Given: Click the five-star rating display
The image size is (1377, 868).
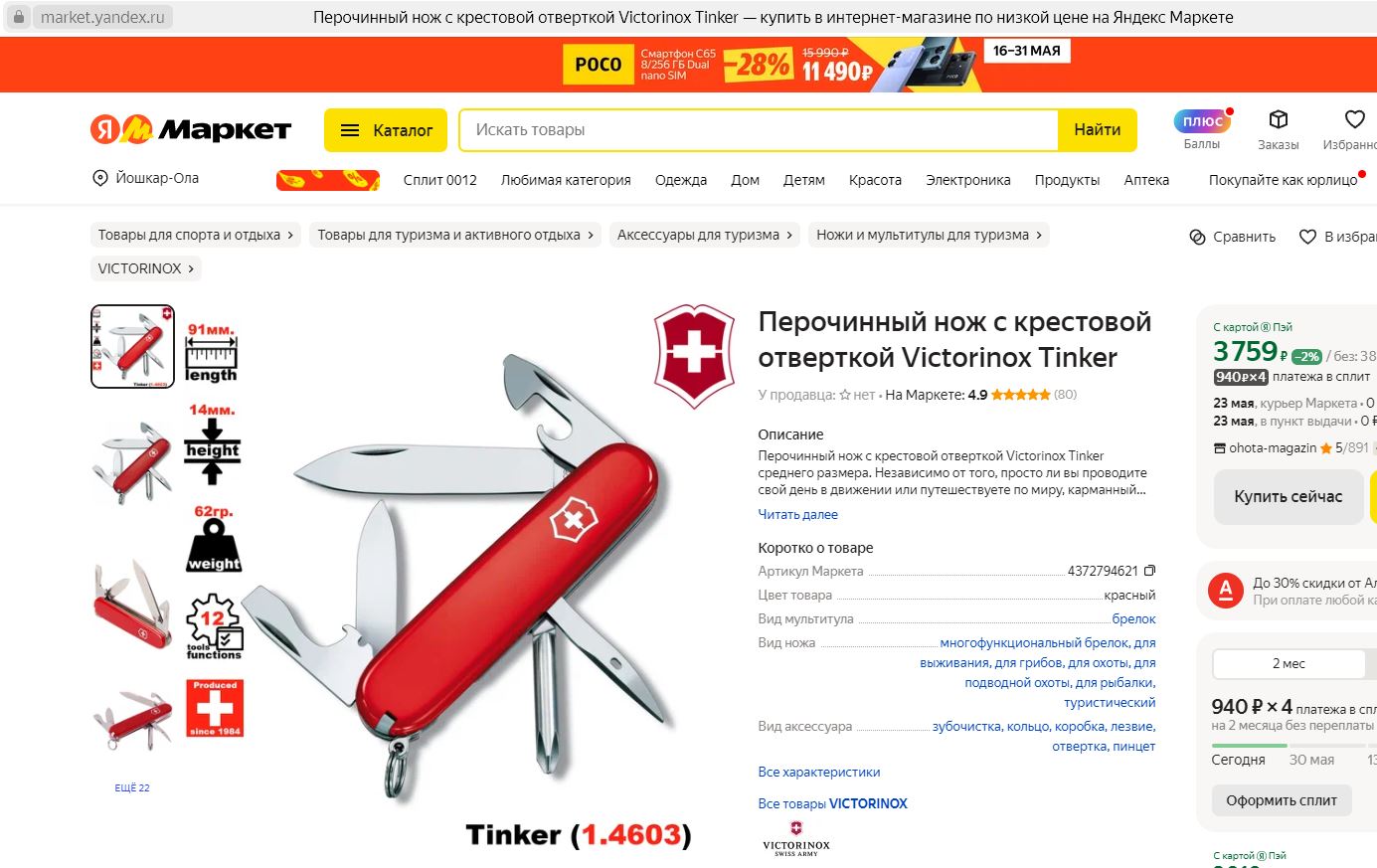Looking at the screenshot, I should (1020, 395).
